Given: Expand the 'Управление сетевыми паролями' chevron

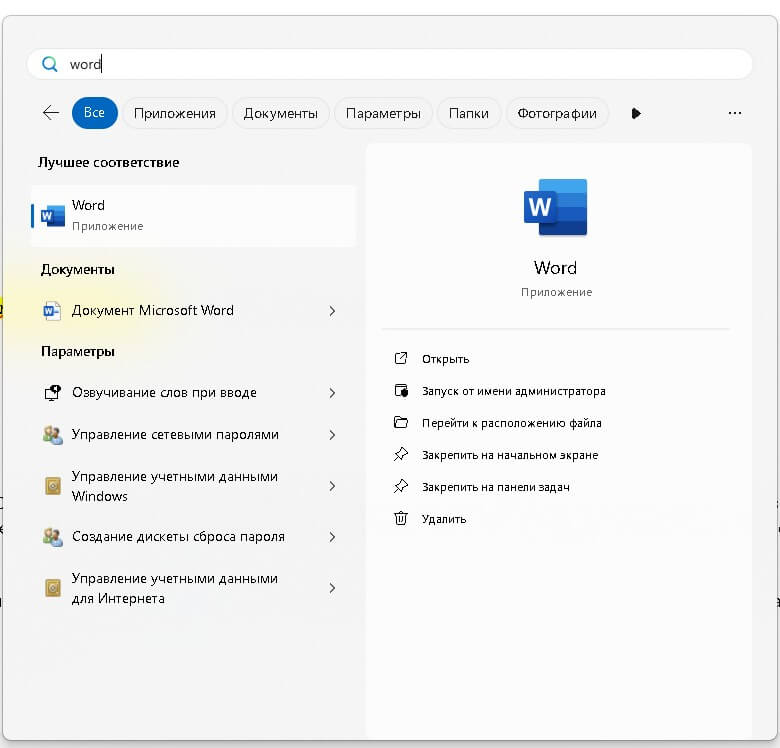Looking at the screenshot, I should click(332, 435).
